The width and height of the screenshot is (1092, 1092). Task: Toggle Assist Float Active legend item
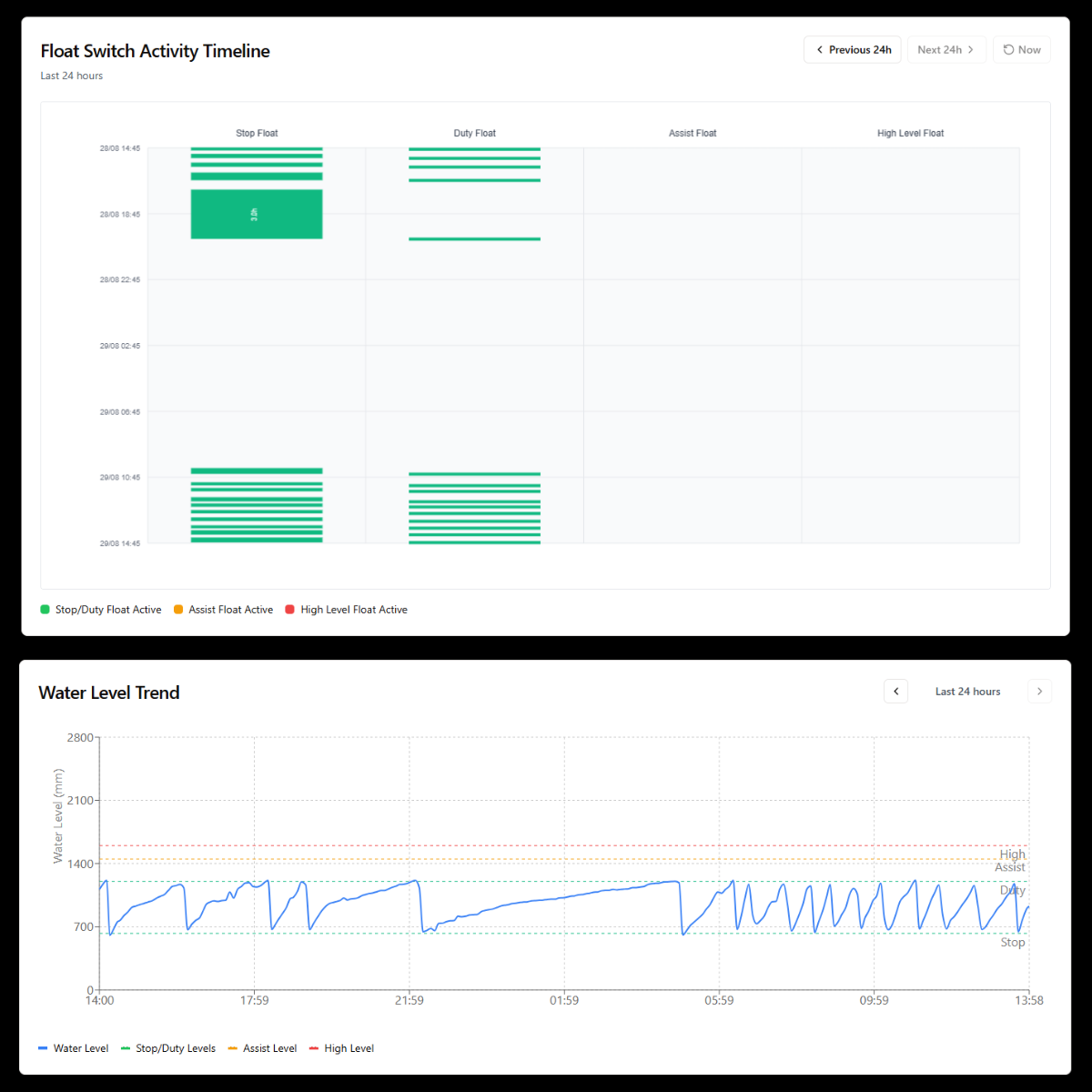(224, 610)
